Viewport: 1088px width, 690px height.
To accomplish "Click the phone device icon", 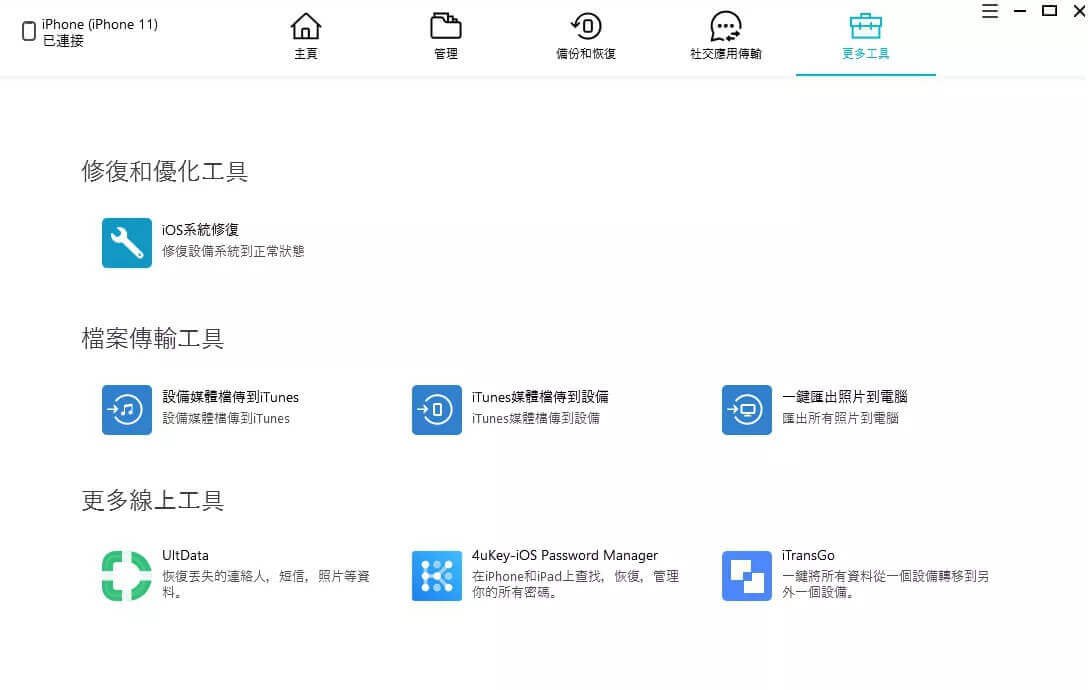I will click(x=28, y=32).
